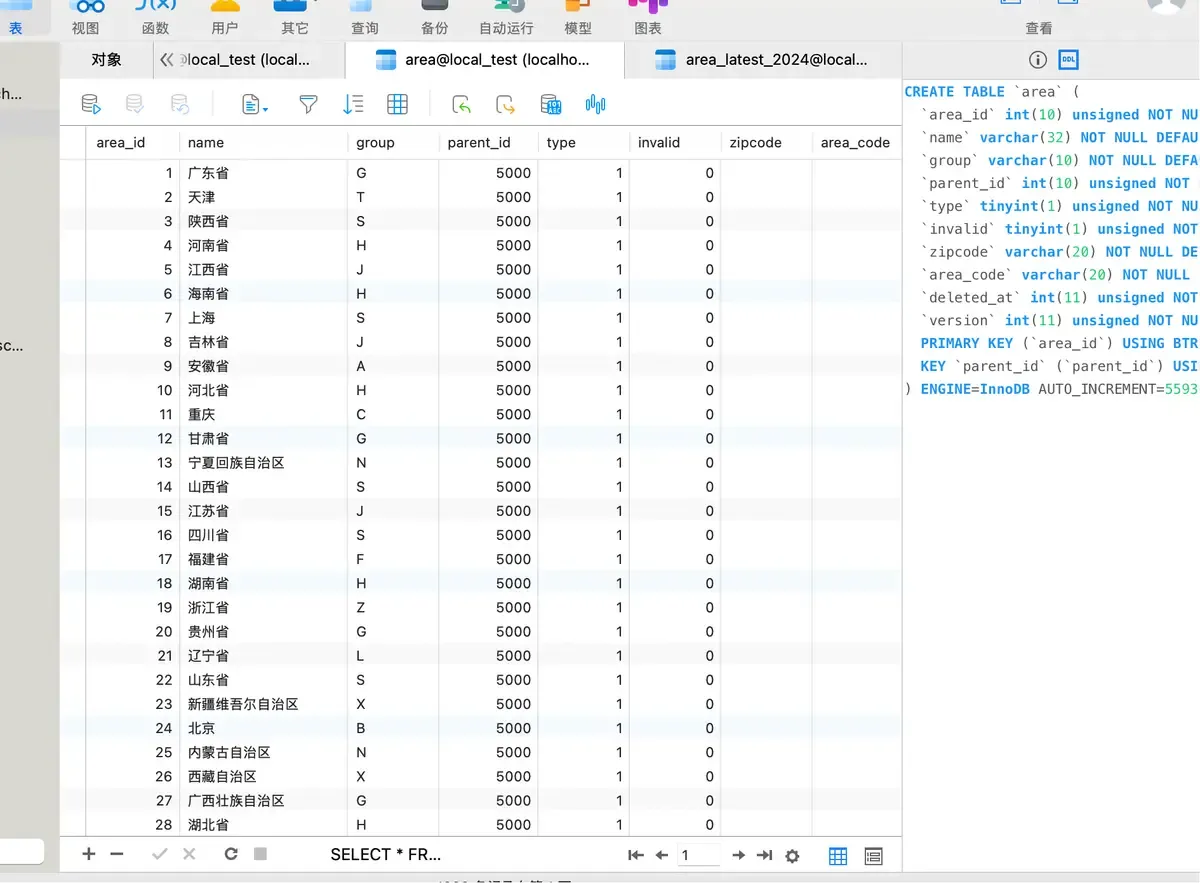This screenshot has height=883, width=1200.
Task: Click the ENGINE=InnoDB text in the DDL
Action: coord(975,389)
